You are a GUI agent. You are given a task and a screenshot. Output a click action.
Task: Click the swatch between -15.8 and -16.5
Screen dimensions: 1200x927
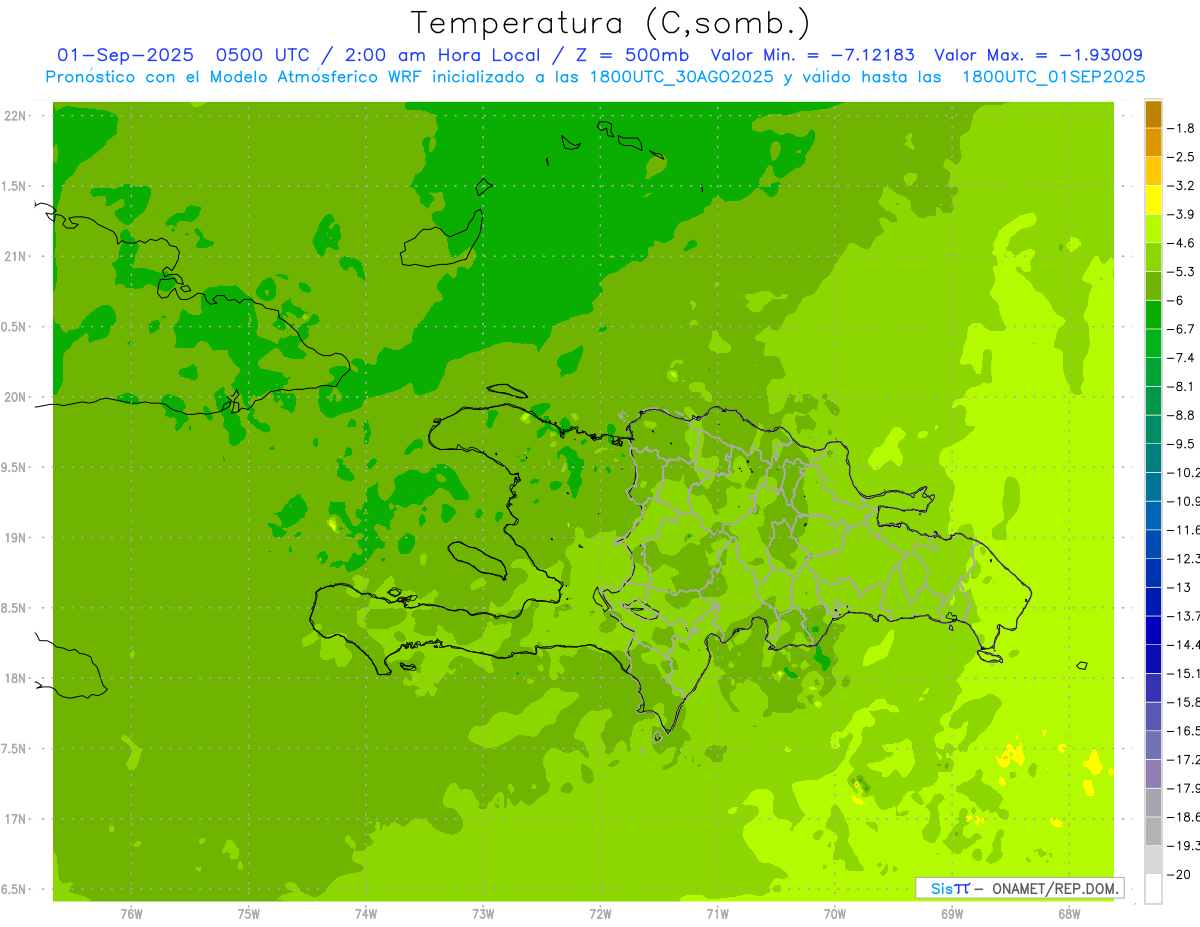pos(1153,716)
